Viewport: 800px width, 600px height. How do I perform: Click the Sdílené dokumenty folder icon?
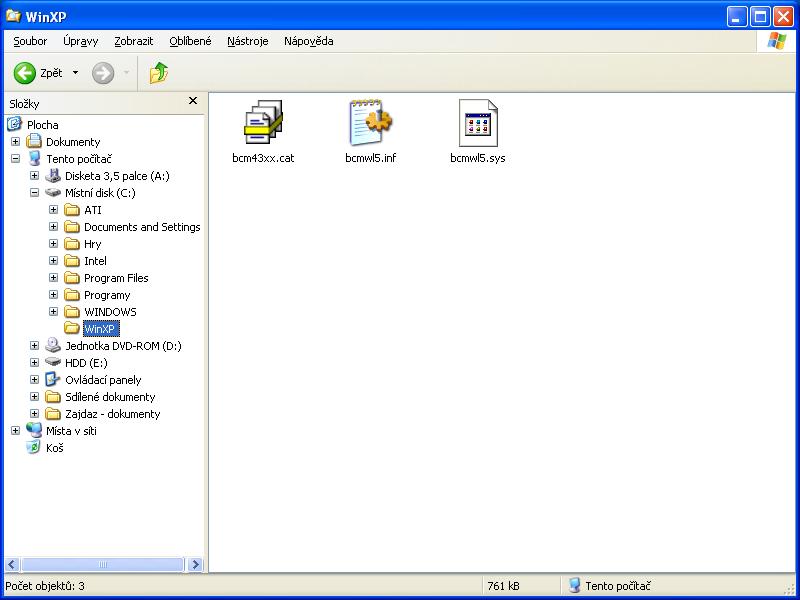53,396
